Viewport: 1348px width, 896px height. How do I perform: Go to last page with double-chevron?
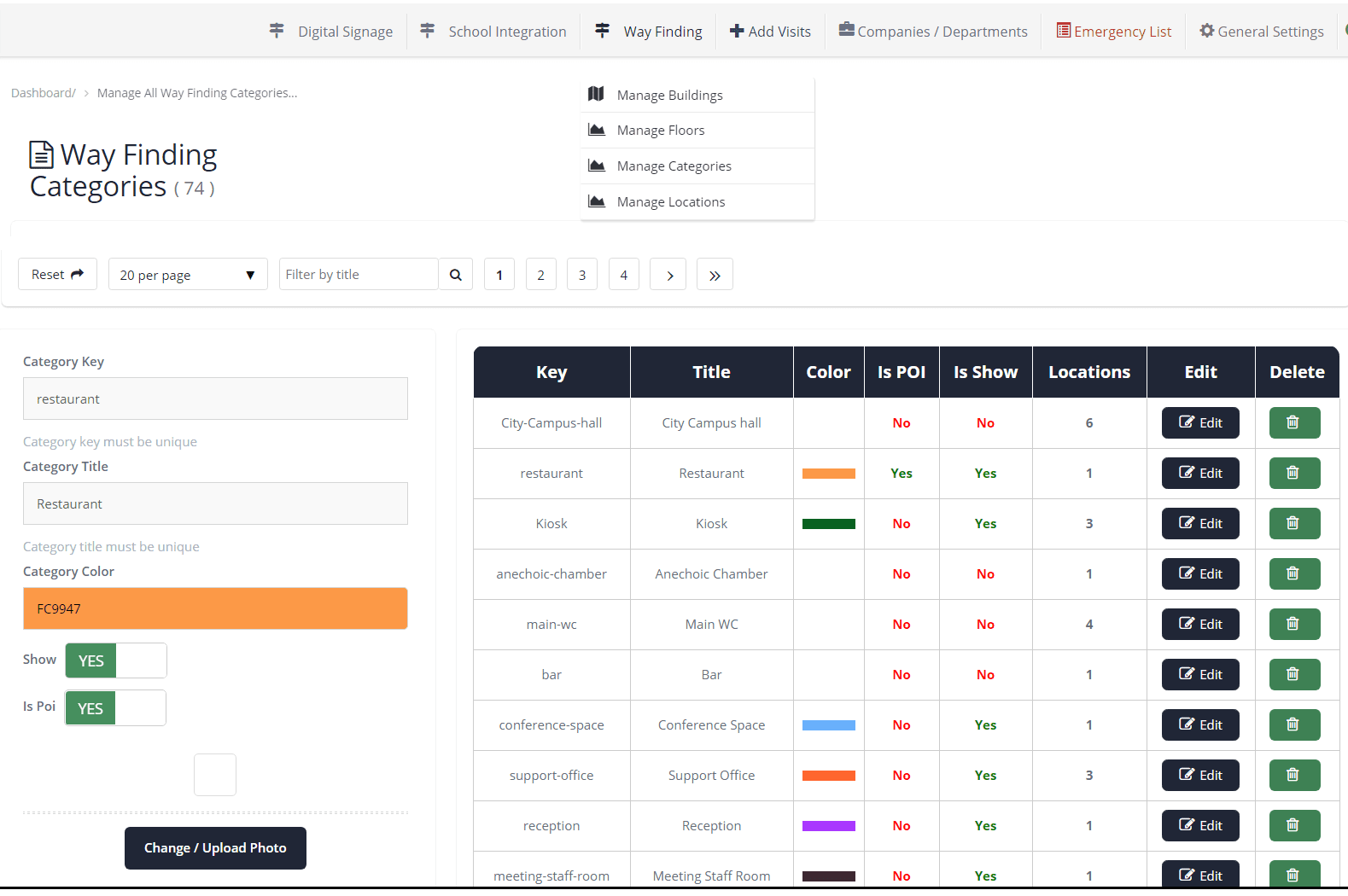(715, 275)
